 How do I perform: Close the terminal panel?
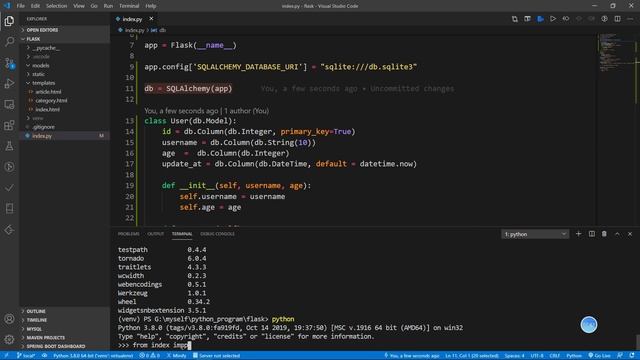click(630, 234)
